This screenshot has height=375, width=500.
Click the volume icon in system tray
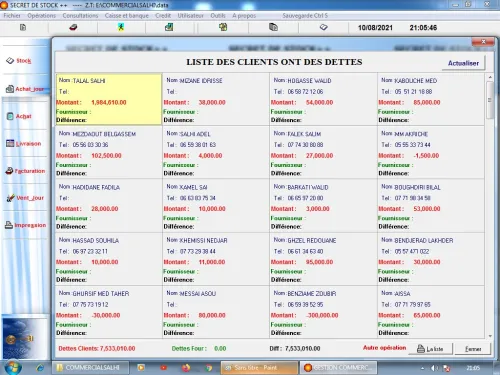point(434,368)
